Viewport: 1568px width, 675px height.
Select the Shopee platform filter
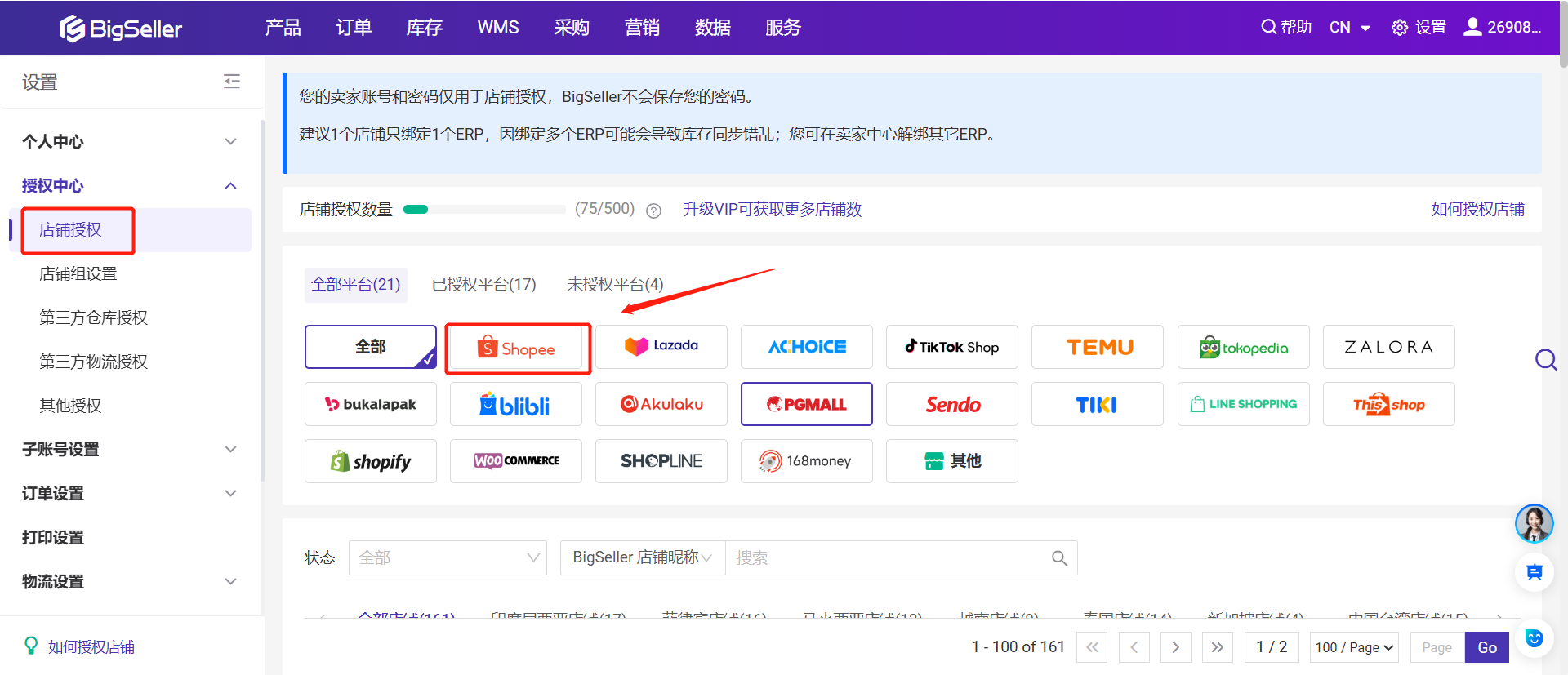click(517, 349)
